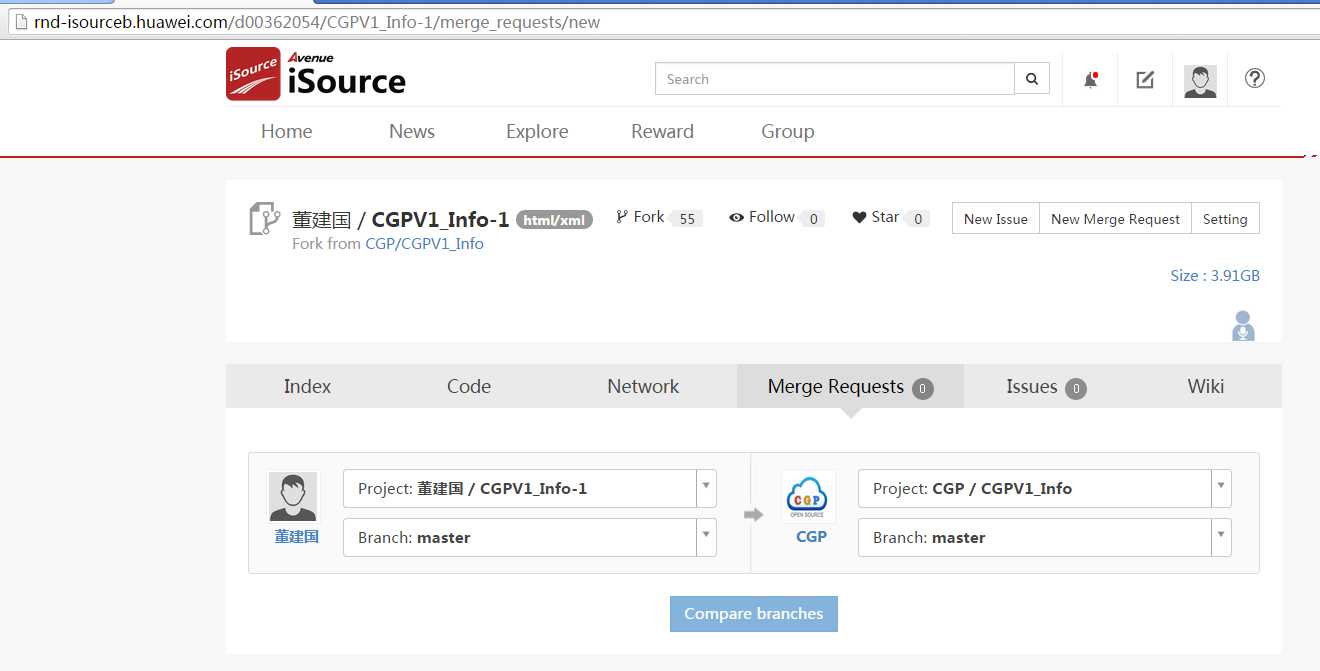Click the source branch dropdown arrow
Image resolution: width=1320 pixels, height=671 pixels.
[706, 537]
